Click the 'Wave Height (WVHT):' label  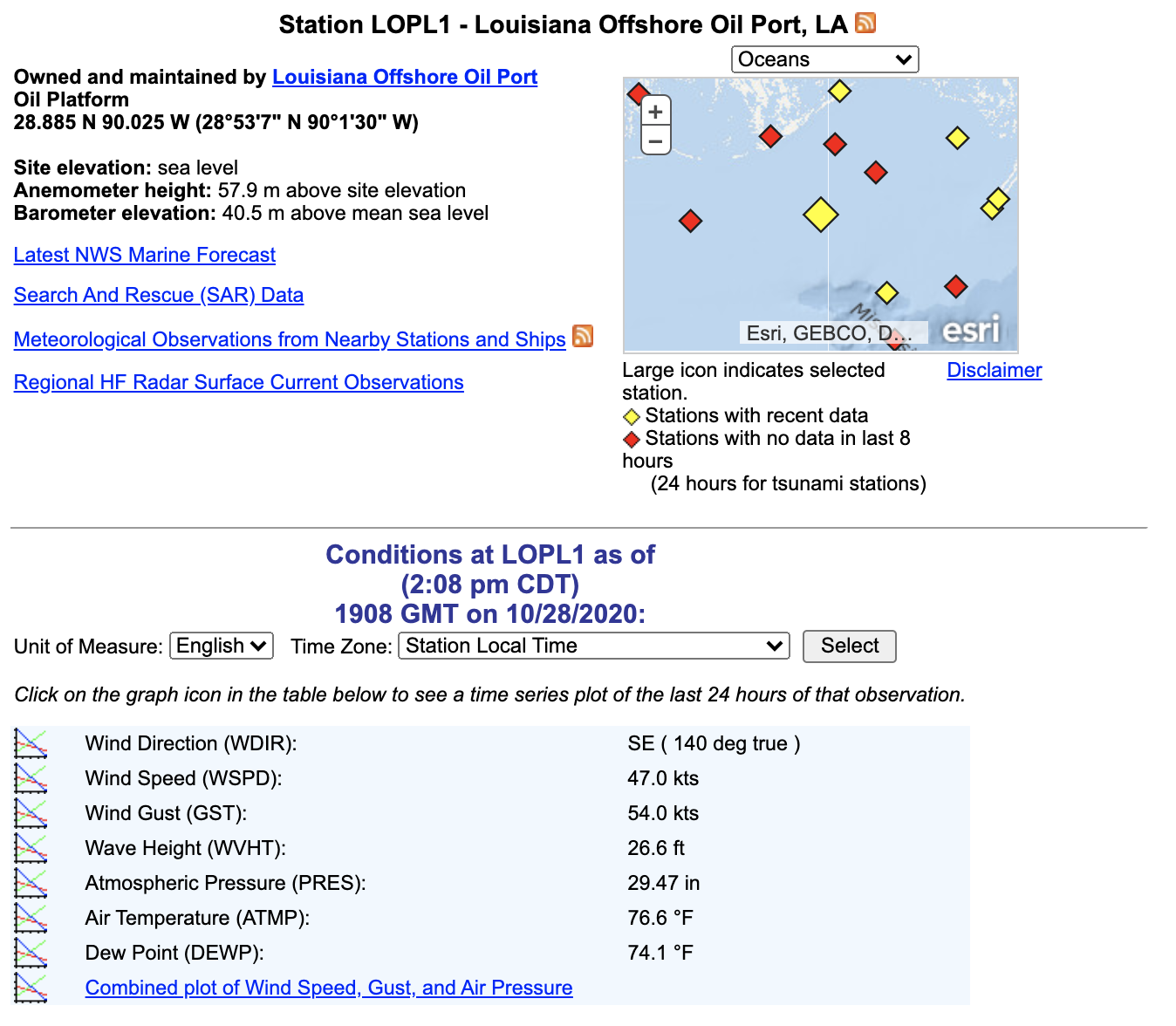click(186, 848)
